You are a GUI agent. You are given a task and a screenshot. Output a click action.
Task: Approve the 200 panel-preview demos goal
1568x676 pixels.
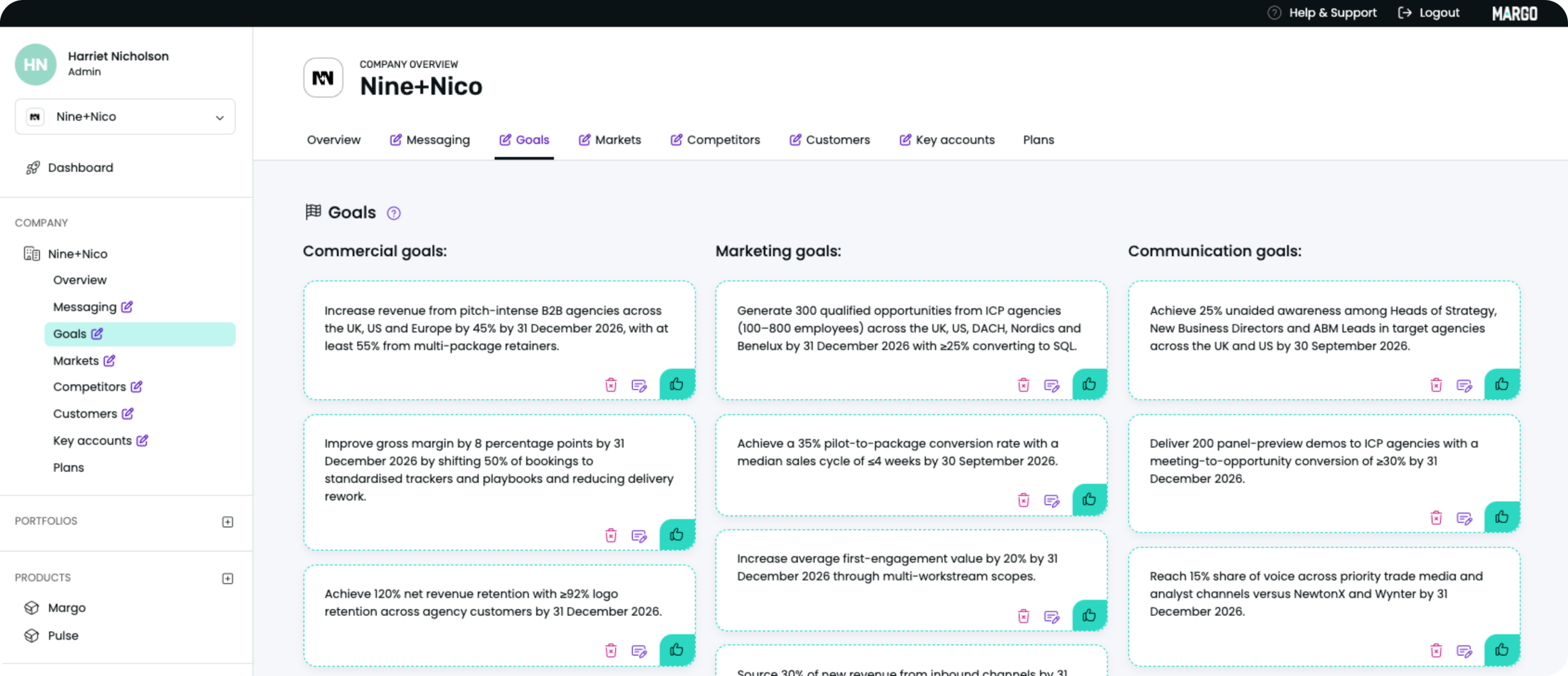pos(1502,517)
